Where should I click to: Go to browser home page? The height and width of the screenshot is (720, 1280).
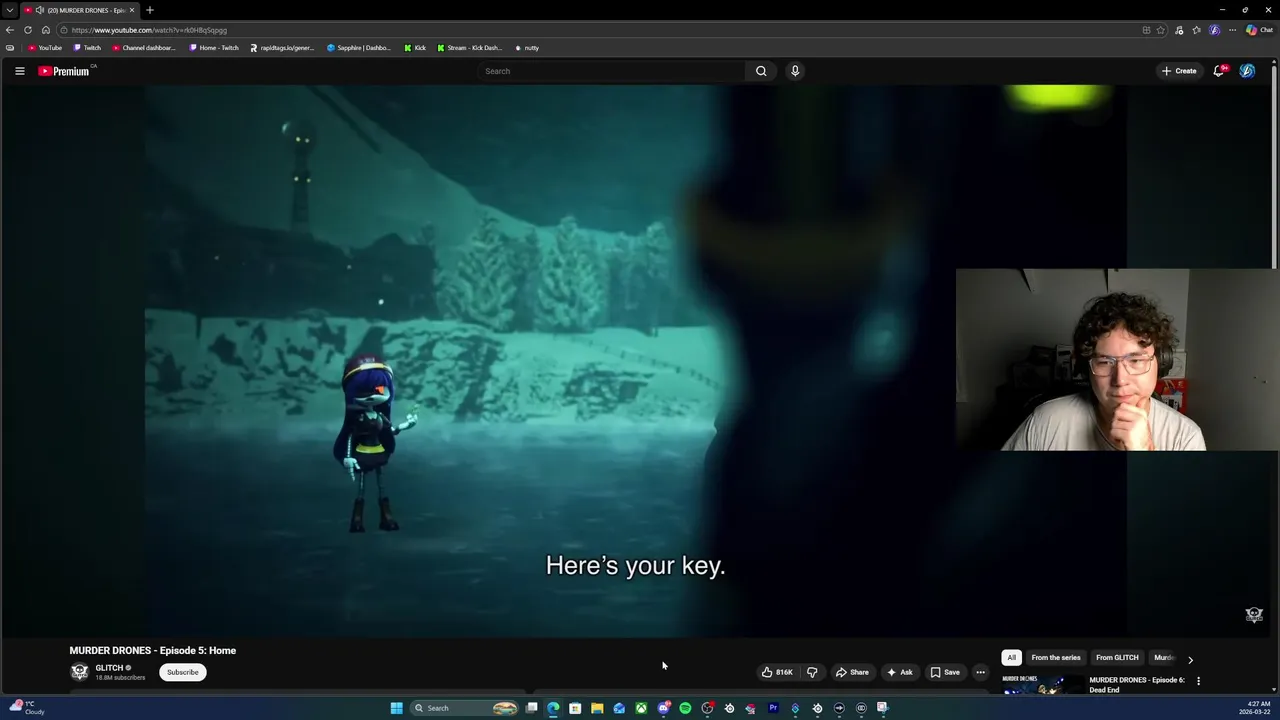point(45,30)
